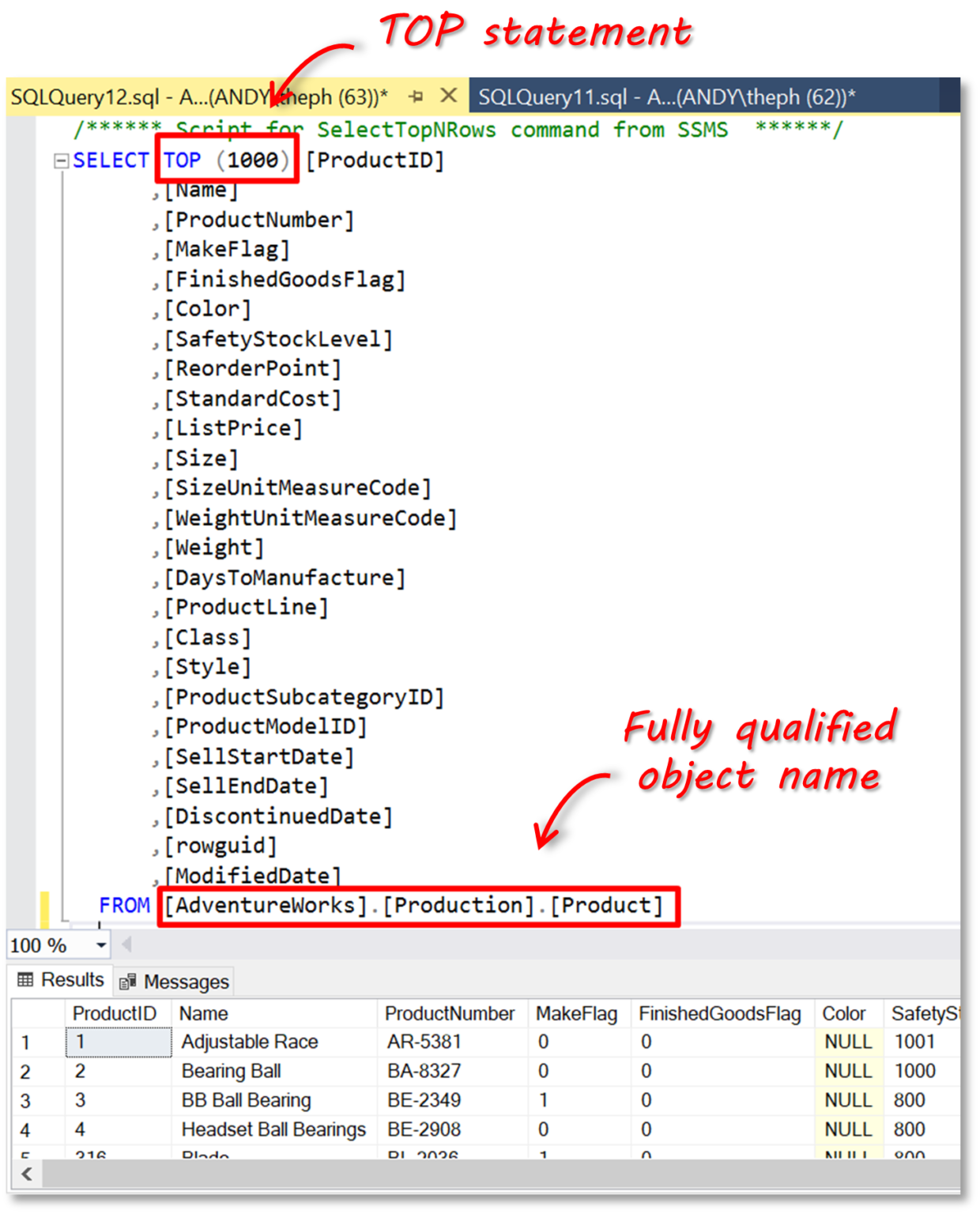Screen dimensions: 980x1214
Task: Open the 100 % zoom dropdown
Action: (101, 945)
